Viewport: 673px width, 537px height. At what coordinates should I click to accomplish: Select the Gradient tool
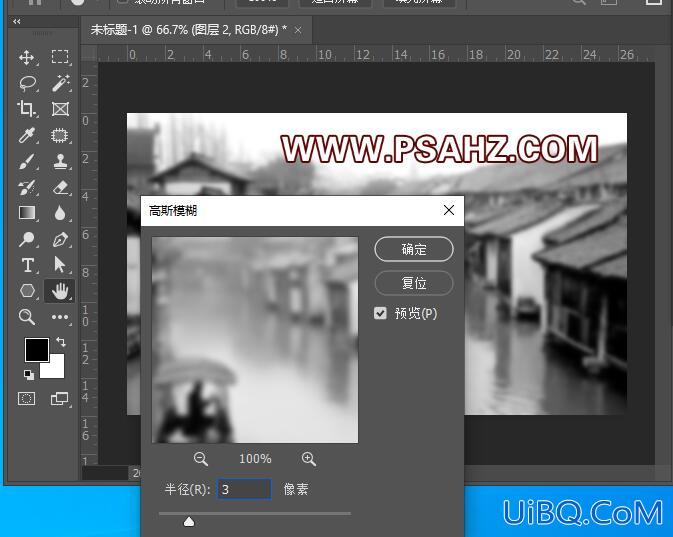27,213
